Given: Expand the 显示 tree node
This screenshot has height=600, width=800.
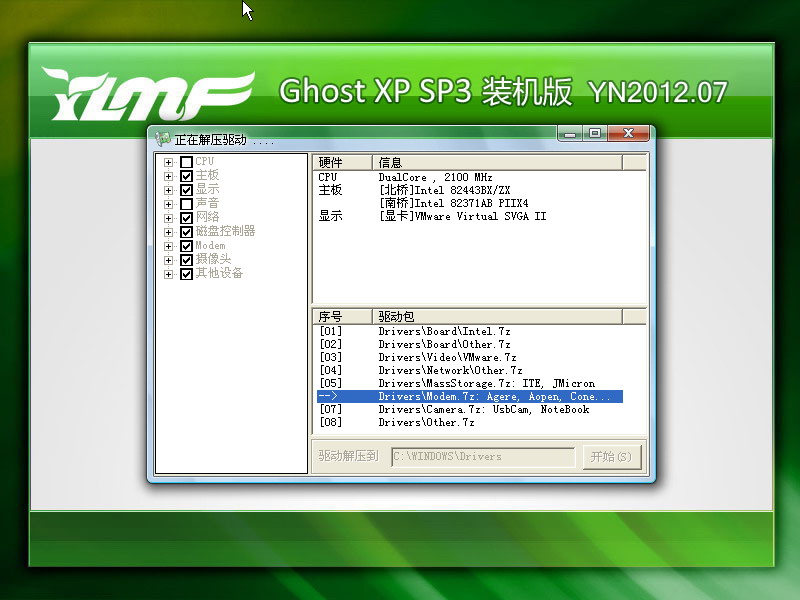Looking at the screenshot, I should coord(169,190).
